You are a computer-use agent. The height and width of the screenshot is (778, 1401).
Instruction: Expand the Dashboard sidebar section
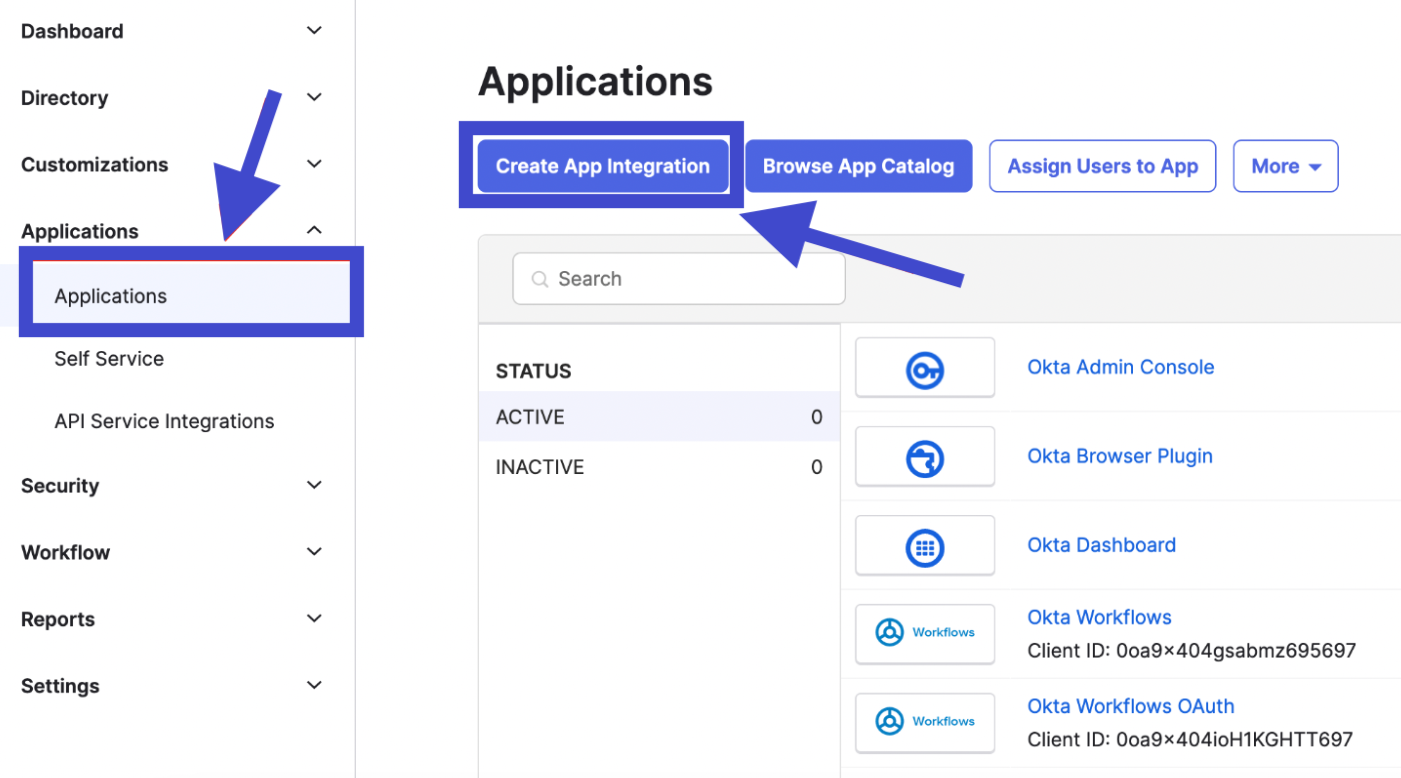314,31
